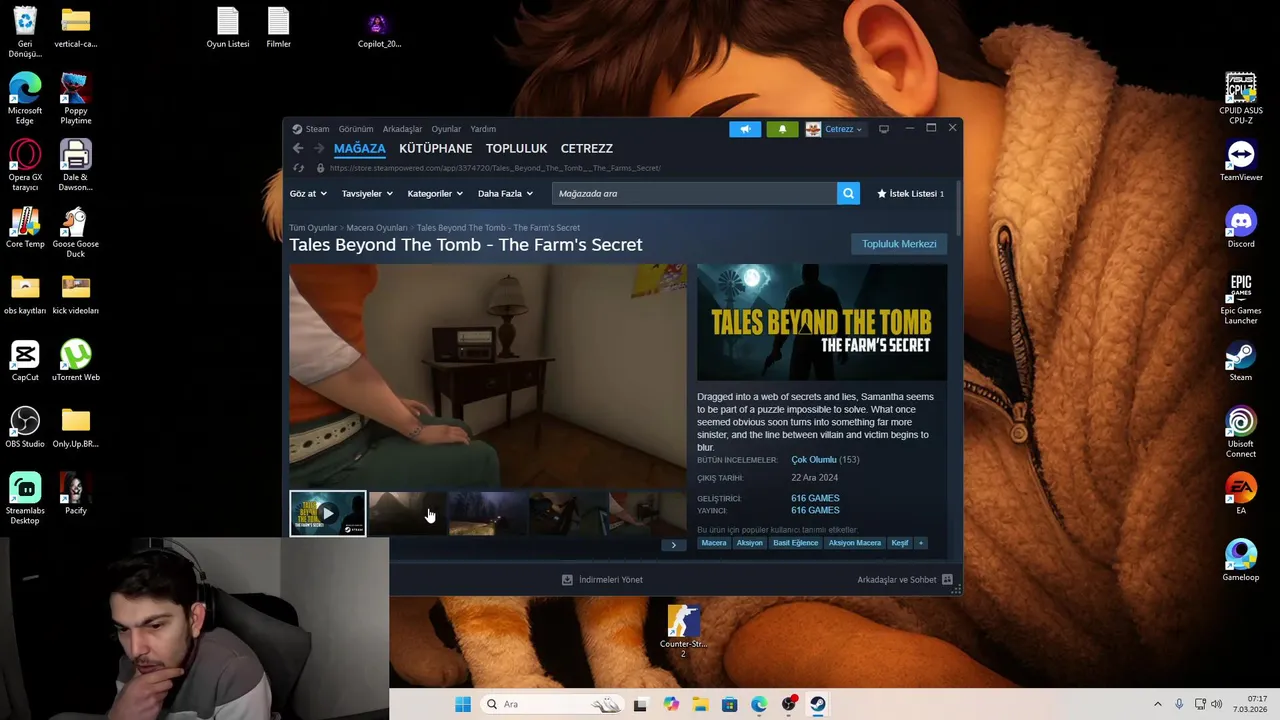Expand the Göz at dropdown
The image size is (1280, 720).
click(308, 194)
